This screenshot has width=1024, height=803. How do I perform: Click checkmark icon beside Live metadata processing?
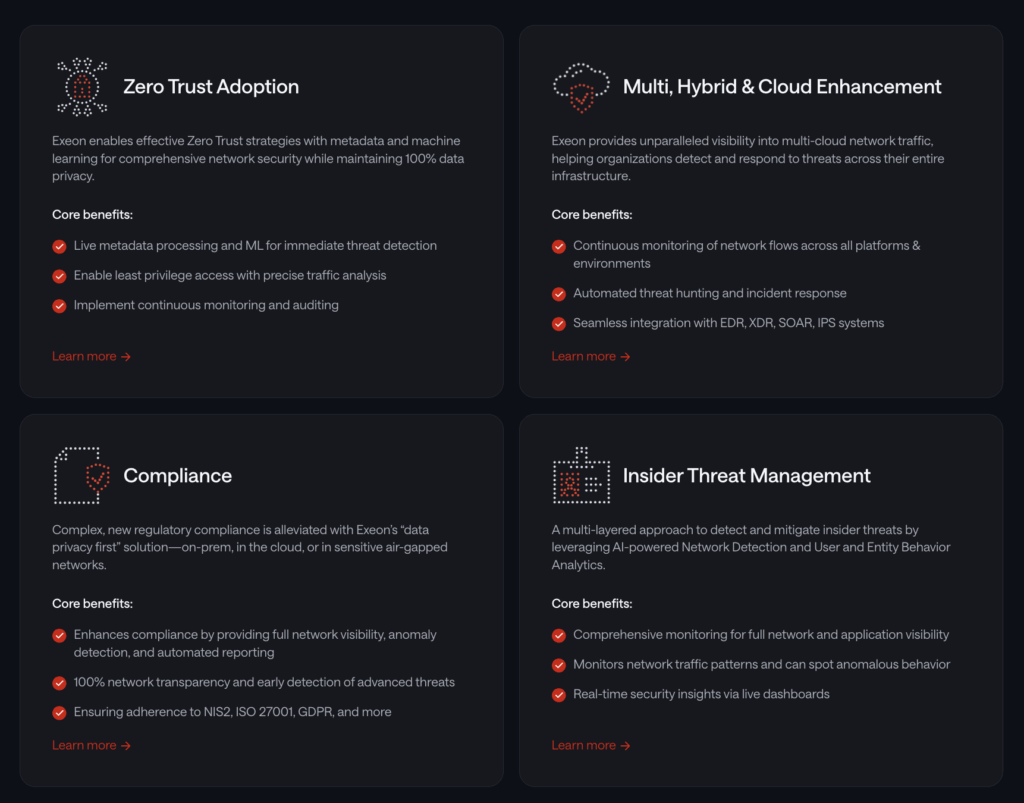tap(60, 246)
